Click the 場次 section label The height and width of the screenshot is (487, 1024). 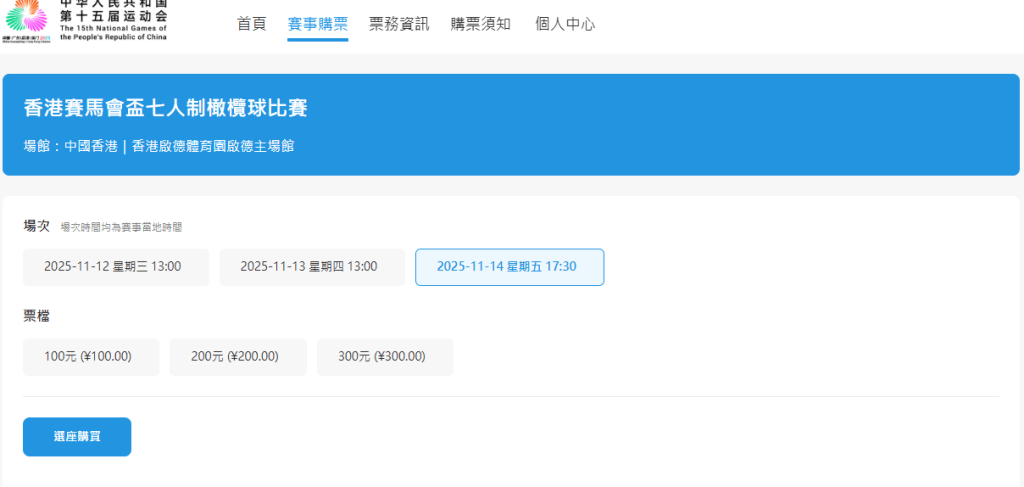coord(37,227)
